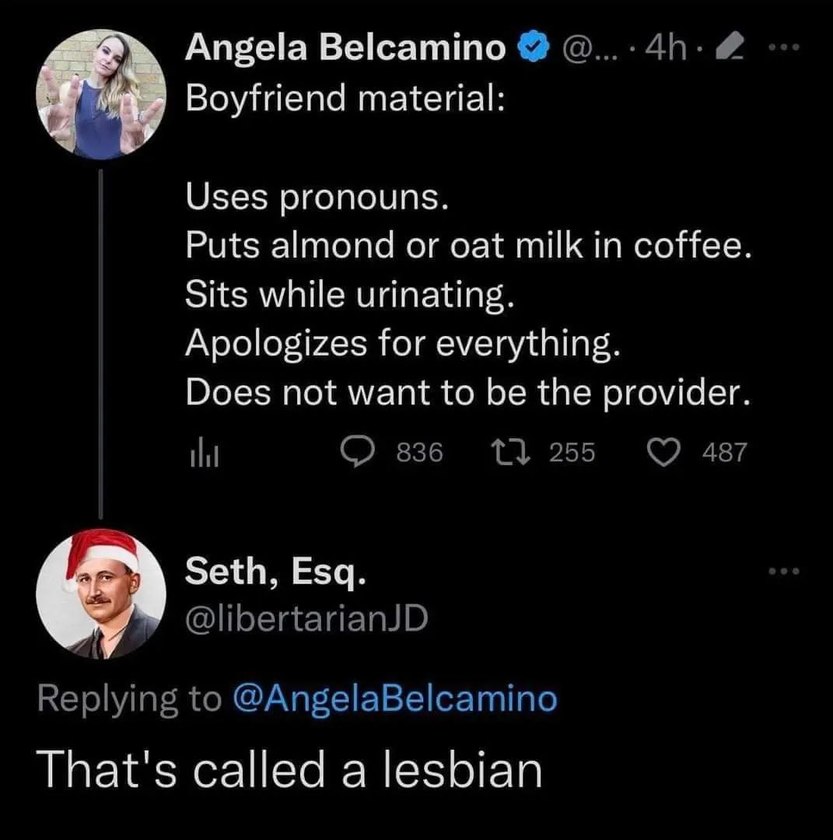The image size is (833, 840).
Task: Open the three-dot menu on Seth's reply
Action: (784, 571)
